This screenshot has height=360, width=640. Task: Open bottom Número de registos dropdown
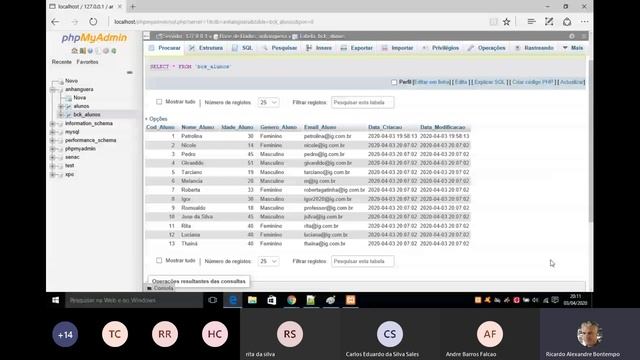269,261
